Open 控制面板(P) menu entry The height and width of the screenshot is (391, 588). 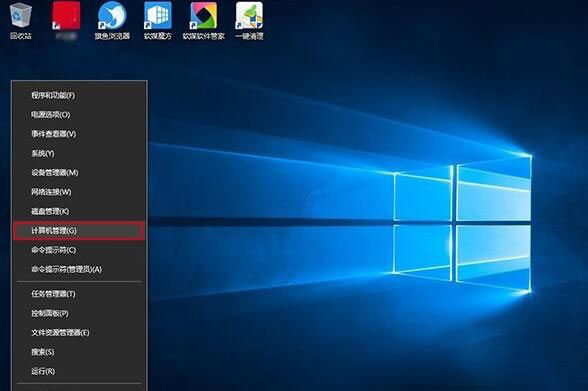pos(79,313)
